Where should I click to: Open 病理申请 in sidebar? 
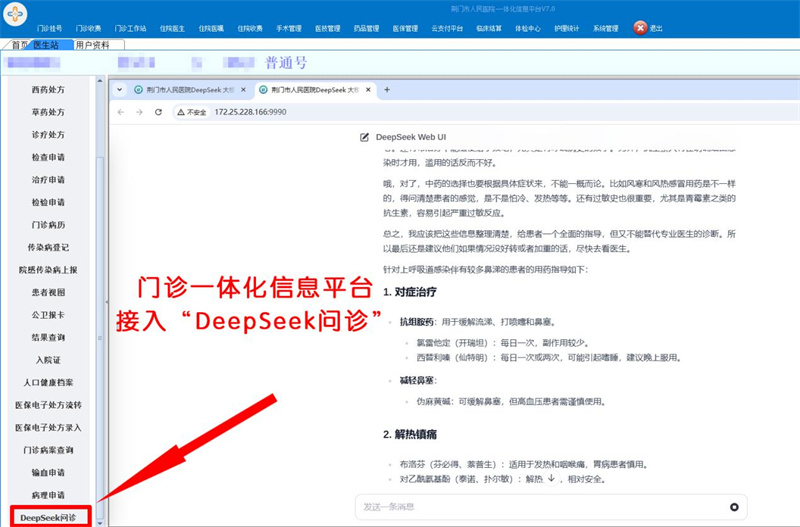[x=48, y=495]
